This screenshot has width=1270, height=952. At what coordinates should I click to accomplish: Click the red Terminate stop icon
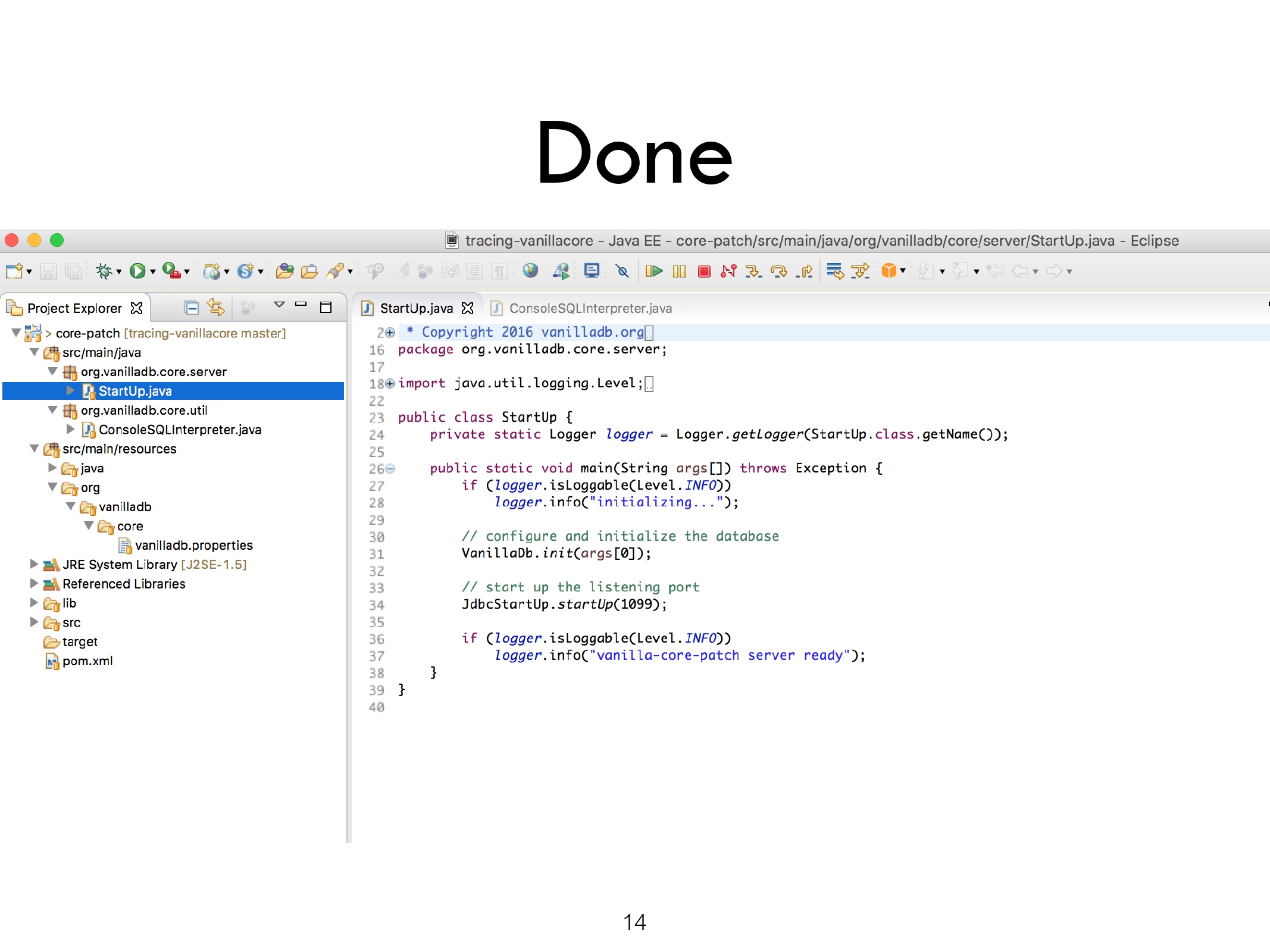coord(704,271)
